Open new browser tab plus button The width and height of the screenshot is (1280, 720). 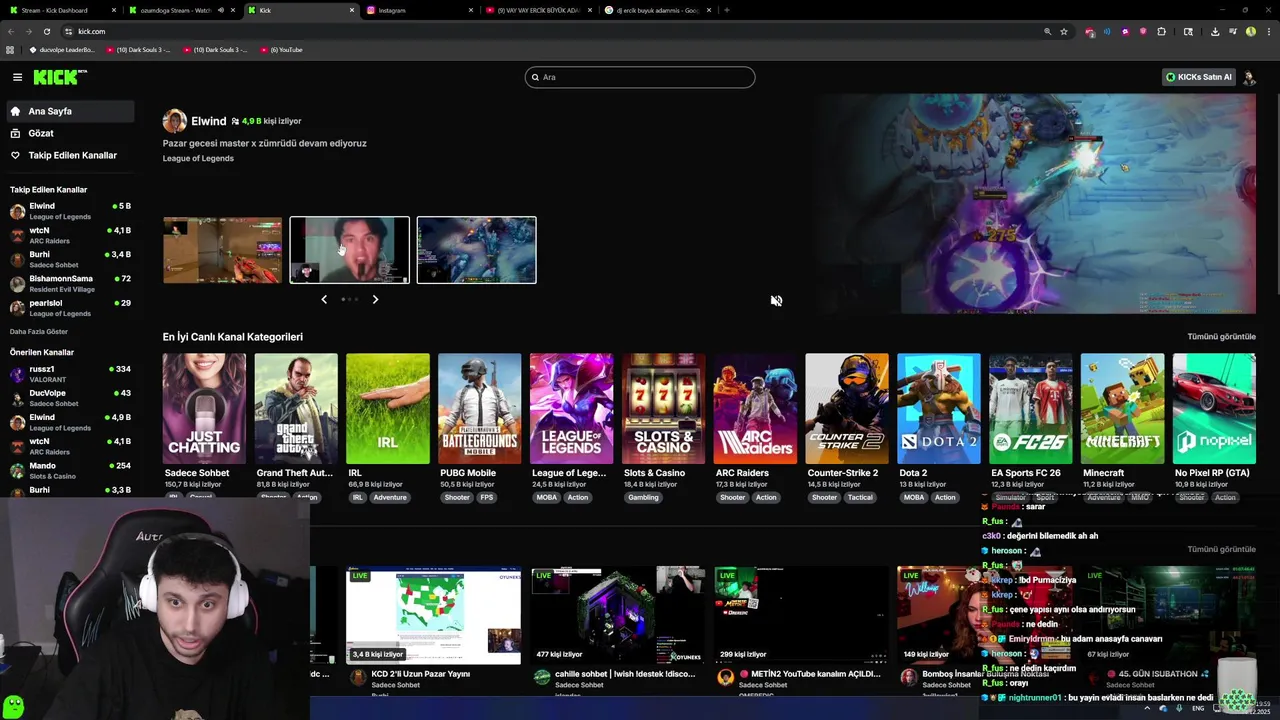click(x=726, y=10)
